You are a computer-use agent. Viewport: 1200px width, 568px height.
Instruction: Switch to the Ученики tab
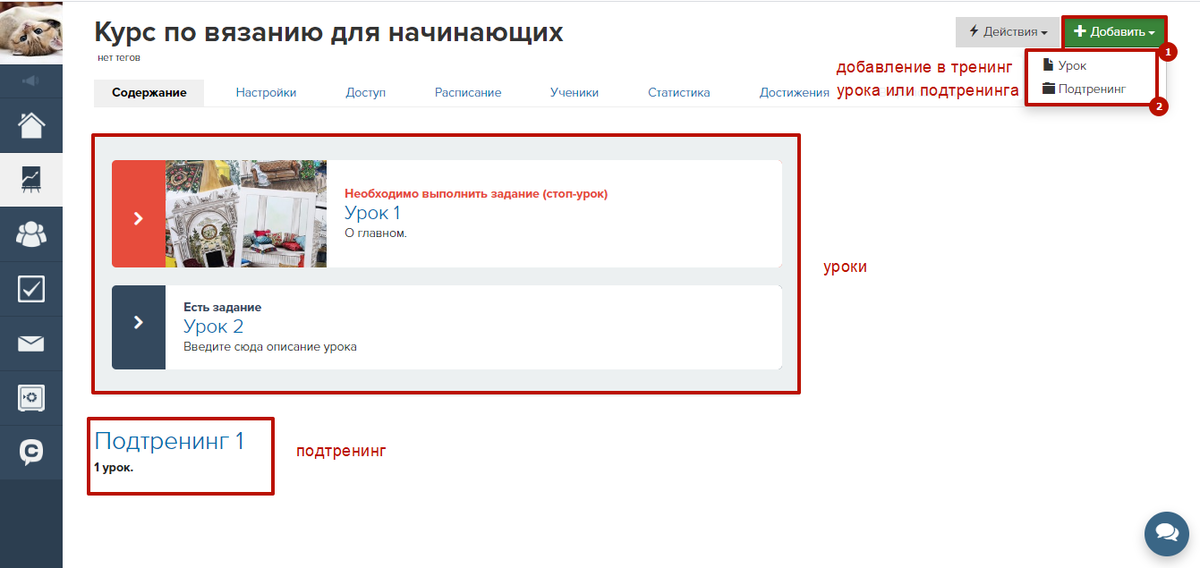point(574,93)
